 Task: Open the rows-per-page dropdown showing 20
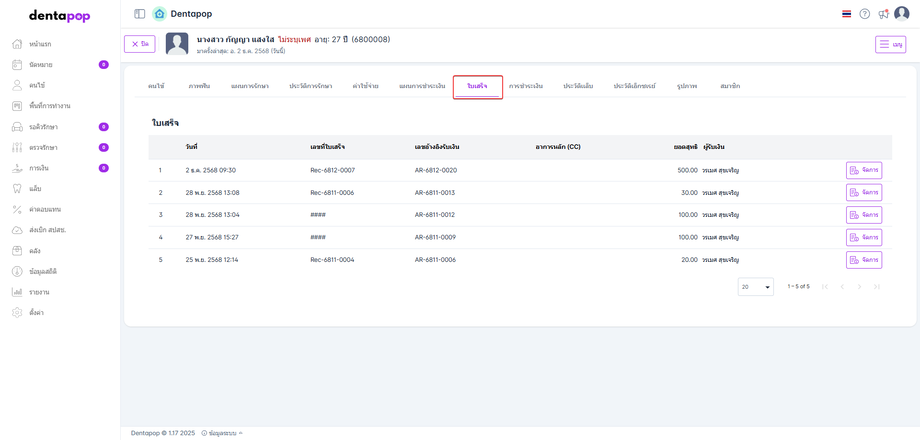755,287
